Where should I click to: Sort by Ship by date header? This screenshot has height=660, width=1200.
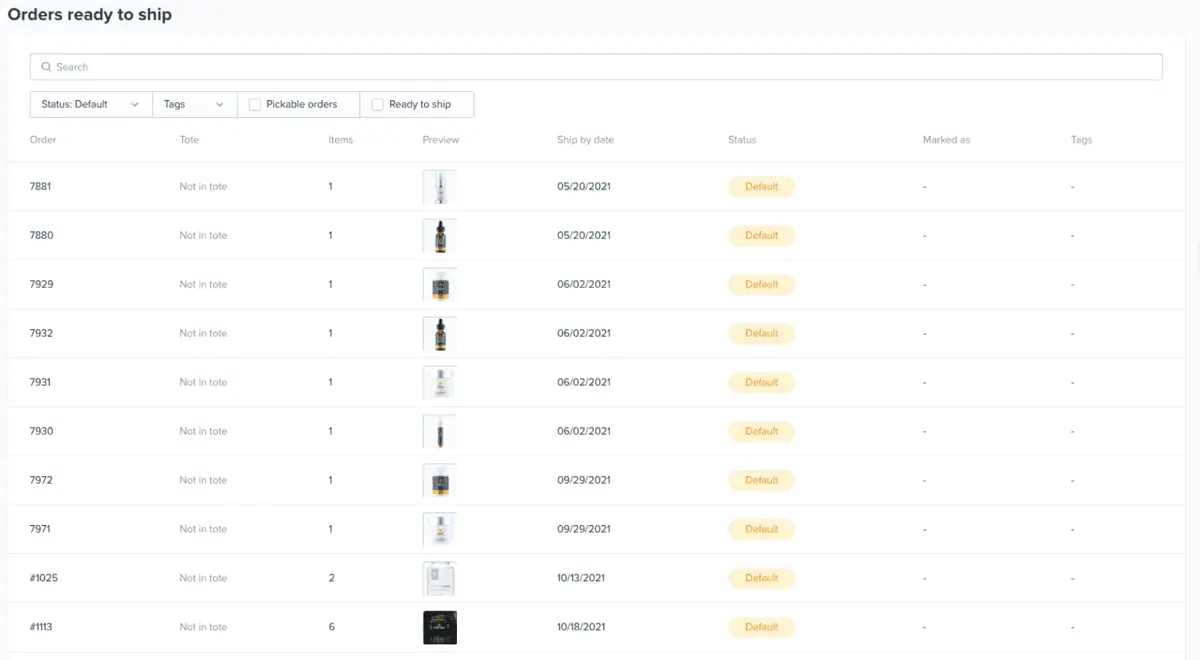[585, 140]
